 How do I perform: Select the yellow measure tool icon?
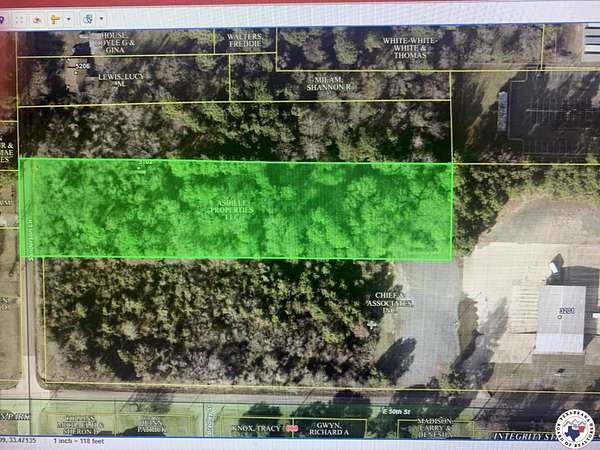tap(54, 18)
